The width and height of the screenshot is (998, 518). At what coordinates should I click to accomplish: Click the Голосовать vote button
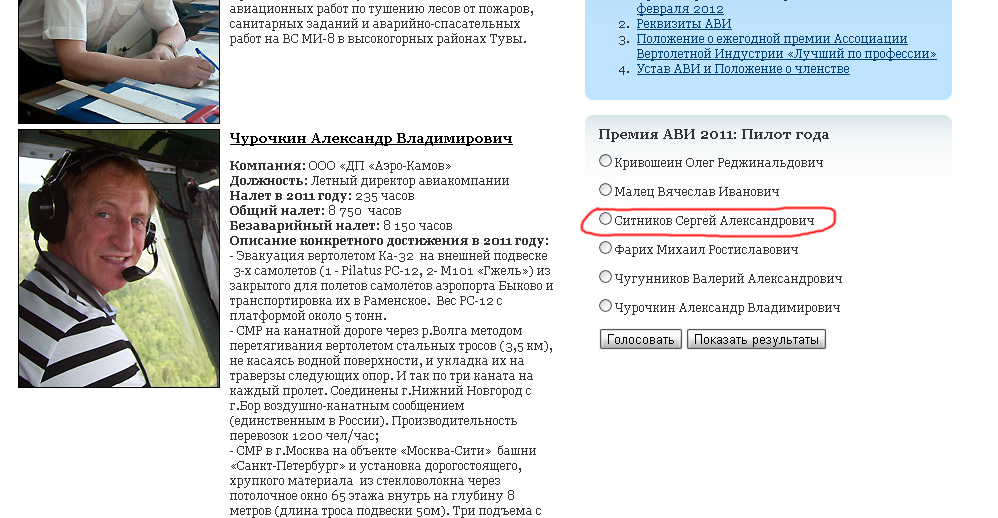(x=640, y=339)
